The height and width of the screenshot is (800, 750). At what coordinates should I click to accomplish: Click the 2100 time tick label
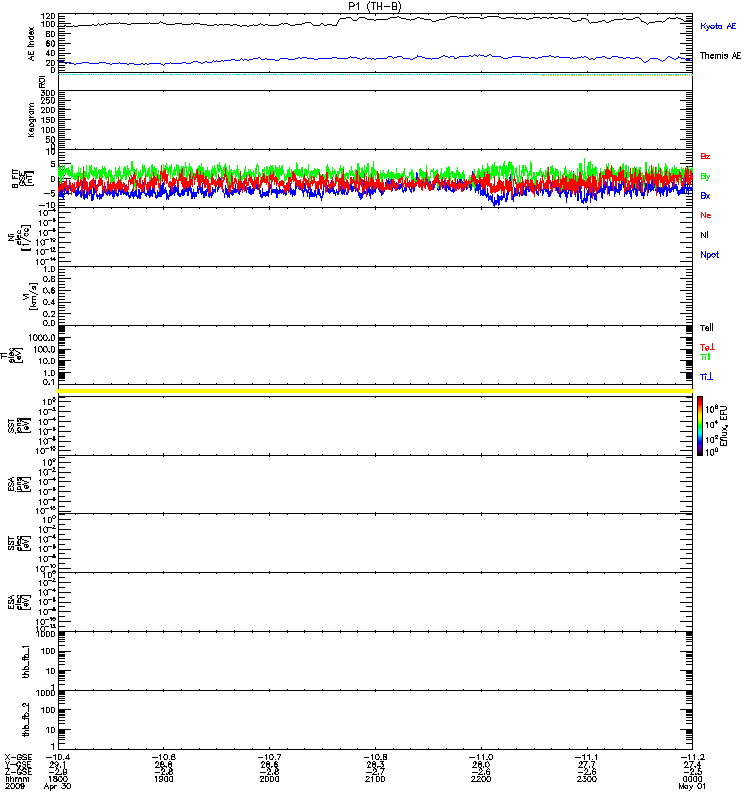[x=375, y=779]
